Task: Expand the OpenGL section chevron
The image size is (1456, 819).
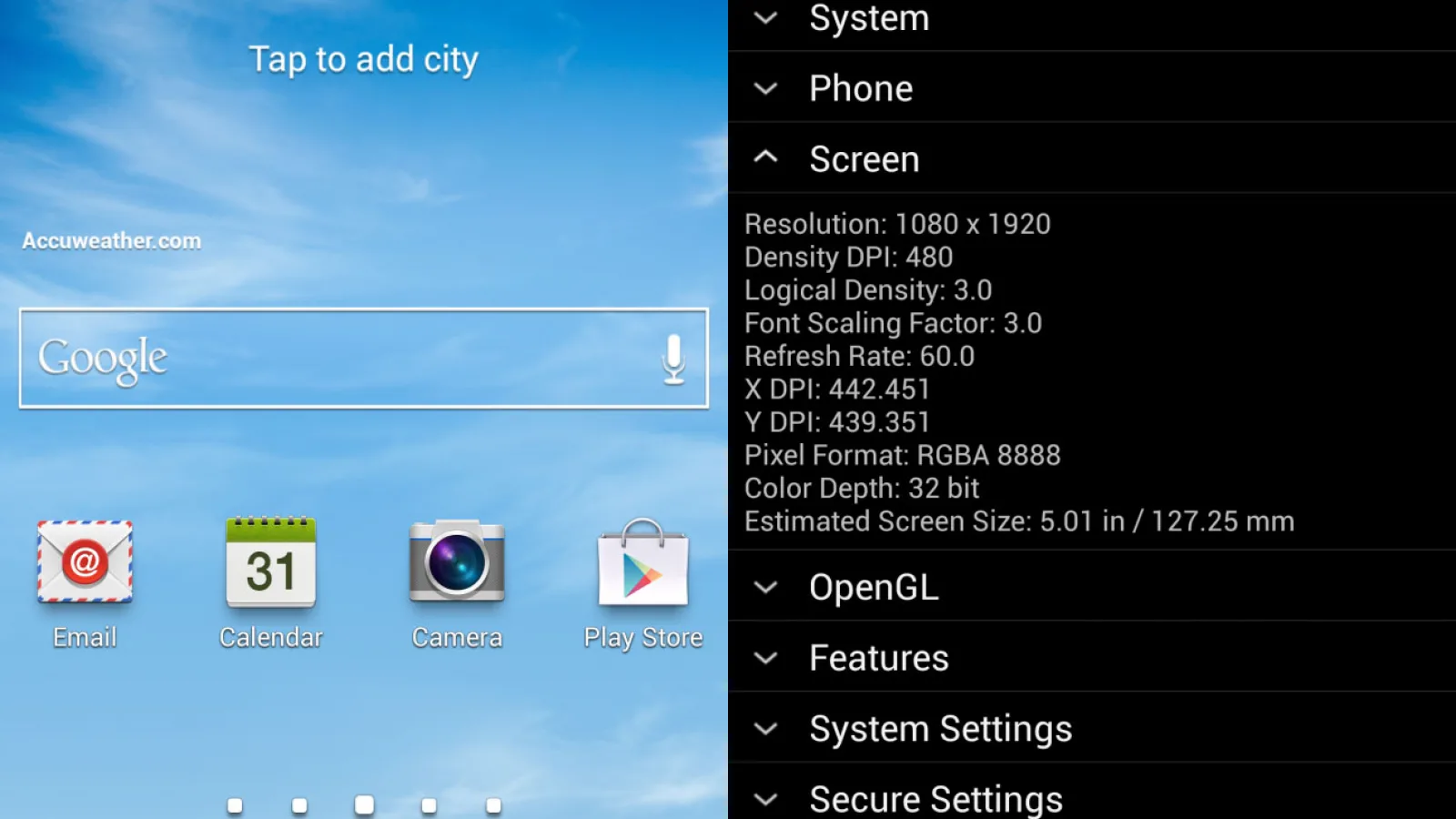Action: (x=766, y=587)
